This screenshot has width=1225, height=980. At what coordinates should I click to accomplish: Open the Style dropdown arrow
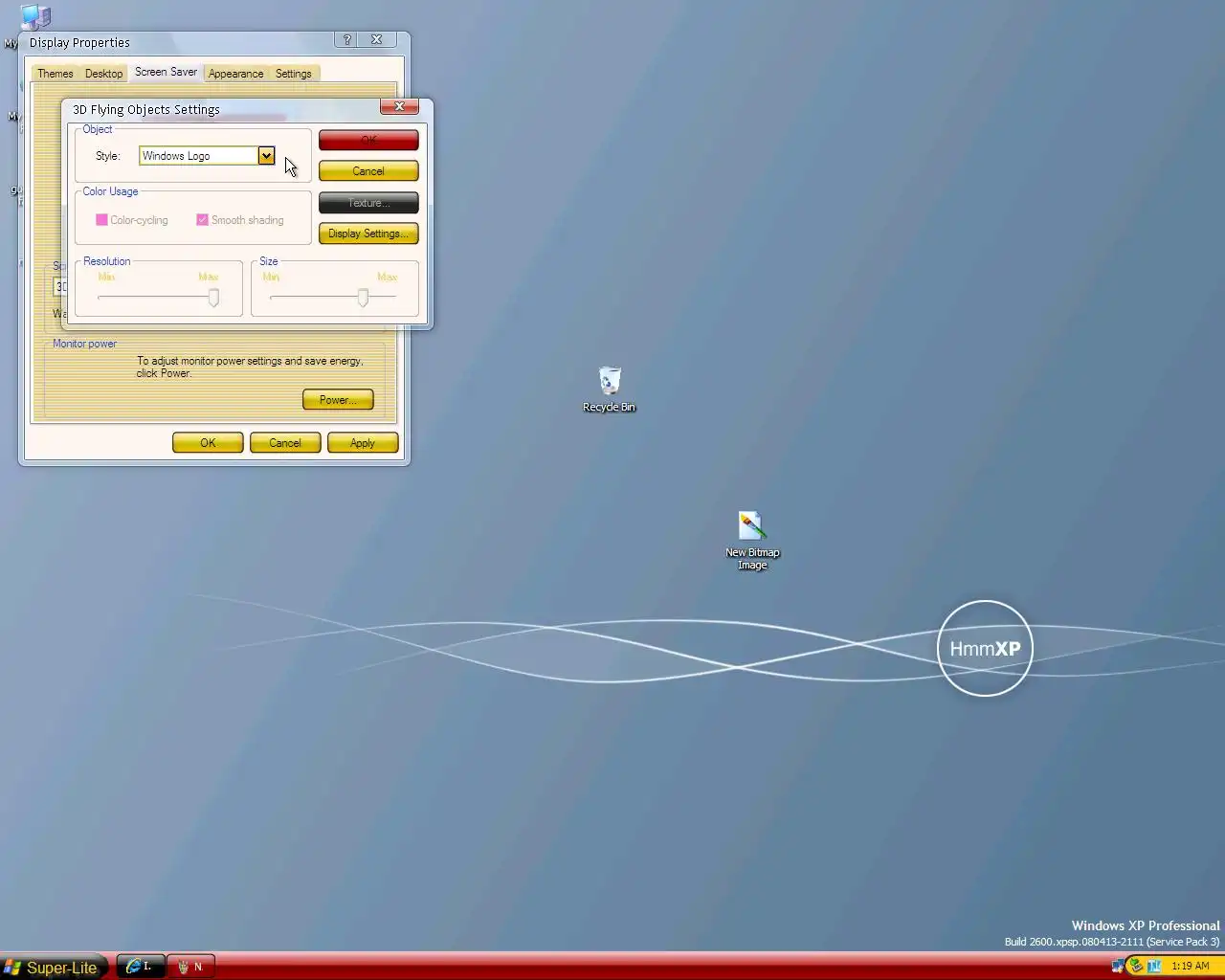[266, 156]
